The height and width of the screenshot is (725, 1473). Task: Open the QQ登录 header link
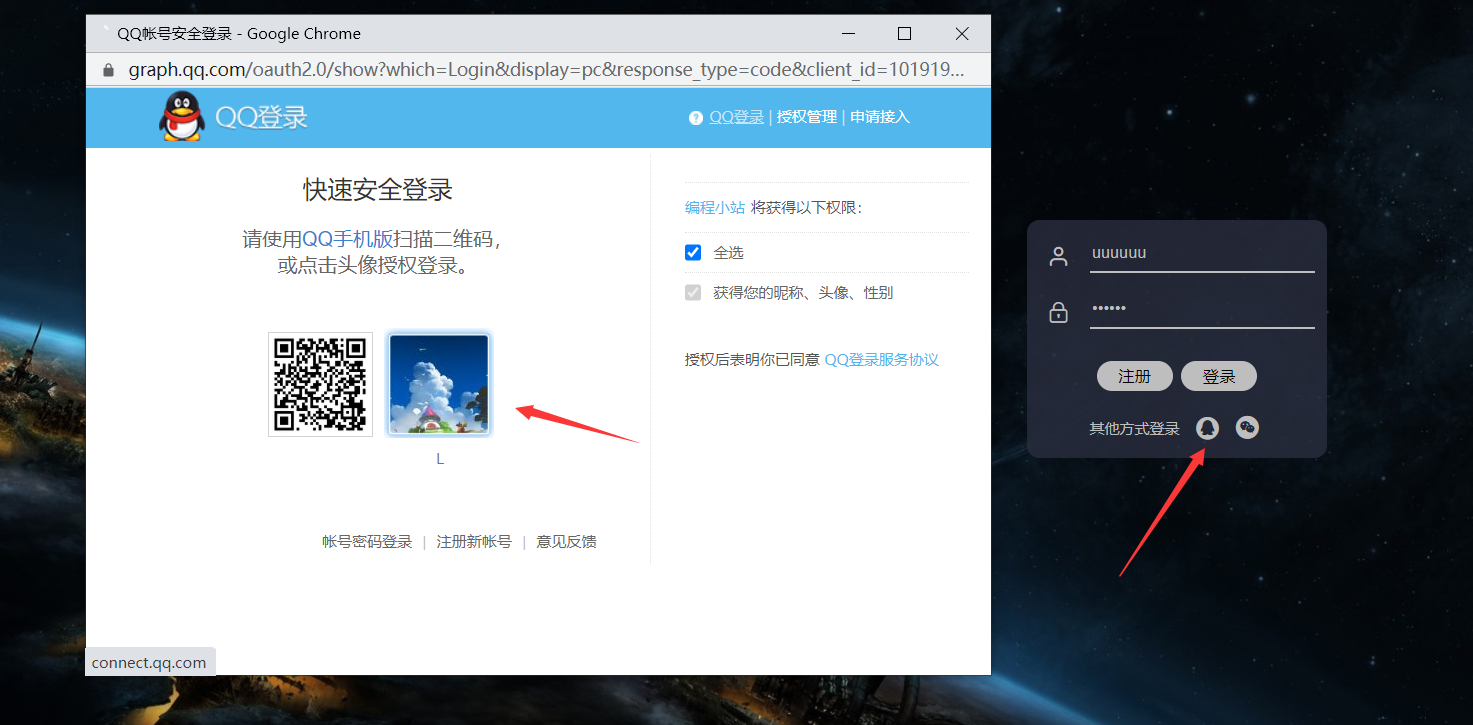[737, 117]
